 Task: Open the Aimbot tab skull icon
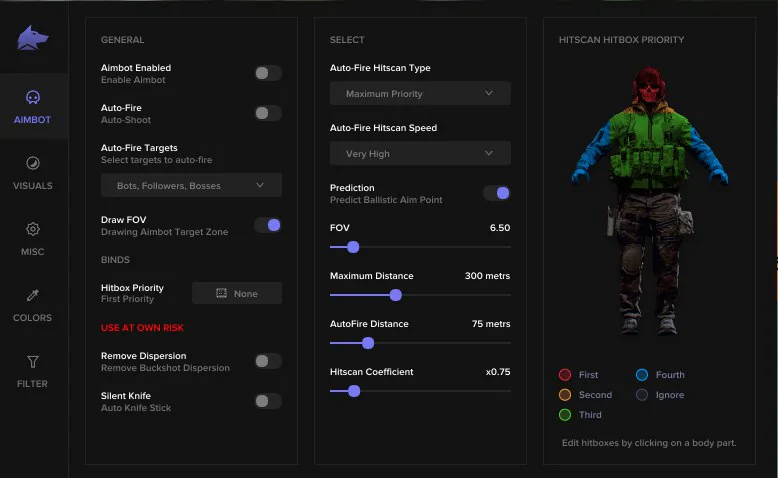click(33, 98)
